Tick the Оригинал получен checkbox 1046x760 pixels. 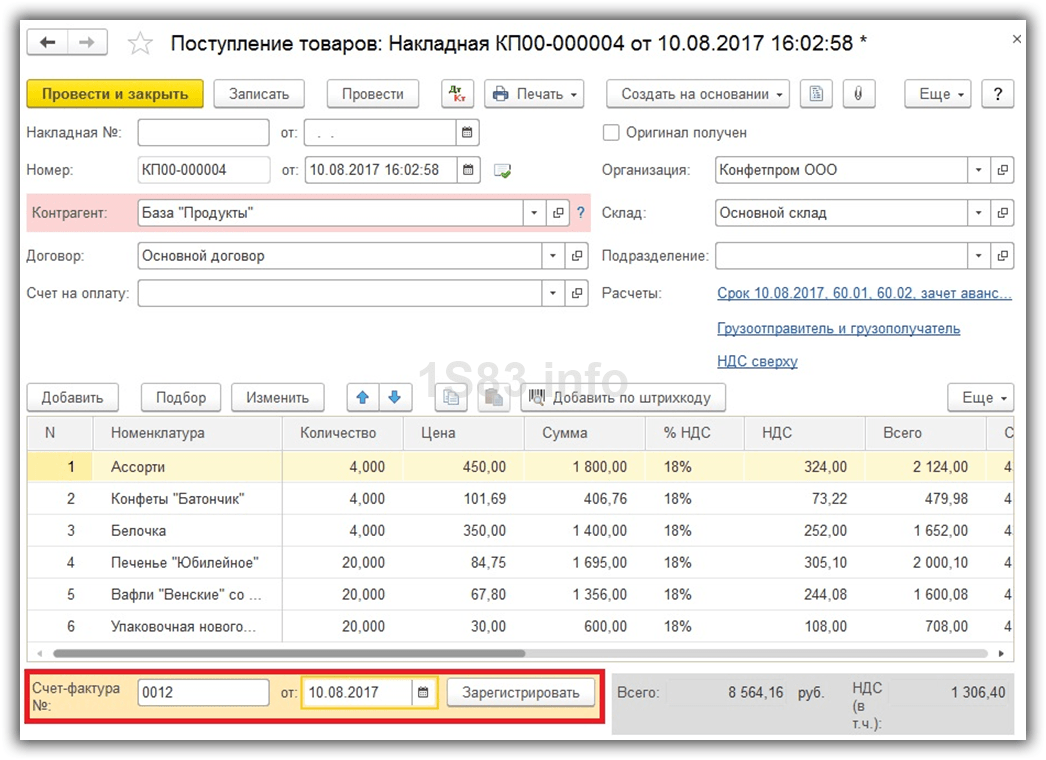click(x=611, y=132)
